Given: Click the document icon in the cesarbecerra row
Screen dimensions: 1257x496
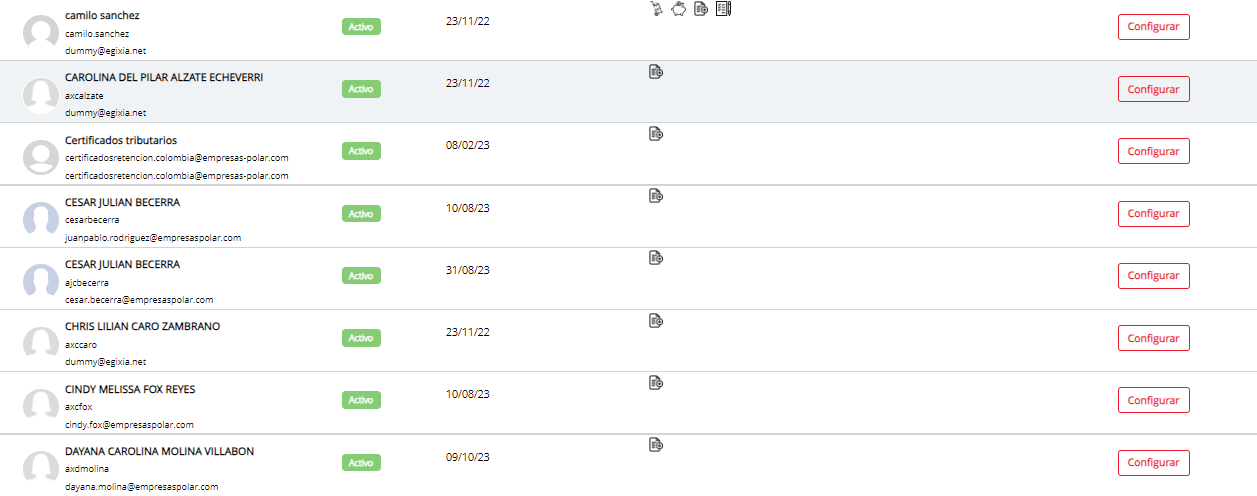Looking at the screenshot, I should [x=656, y=196].
